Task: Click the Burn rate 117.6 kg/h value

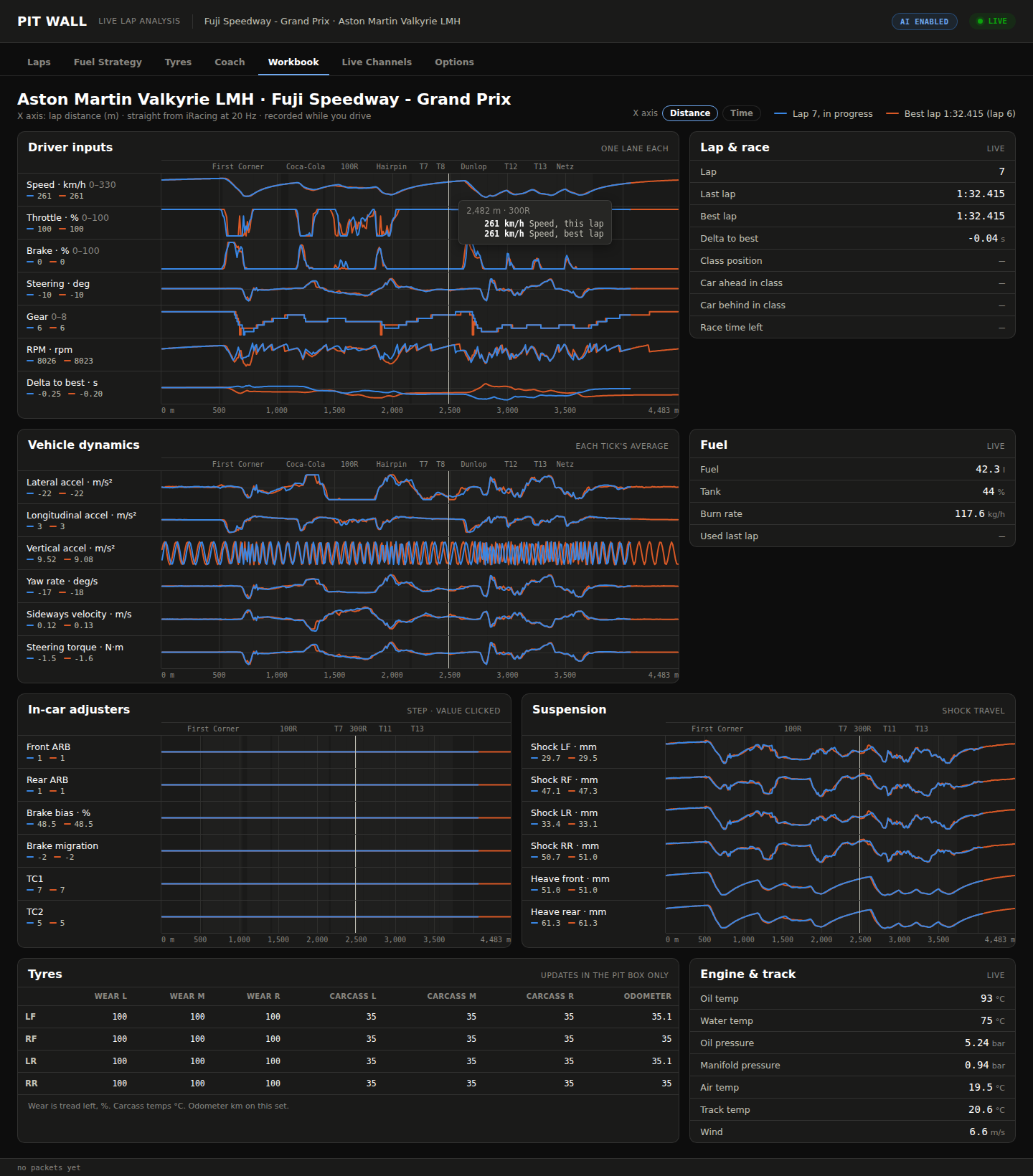Action: pyautogui.click(x=980, y=513)
